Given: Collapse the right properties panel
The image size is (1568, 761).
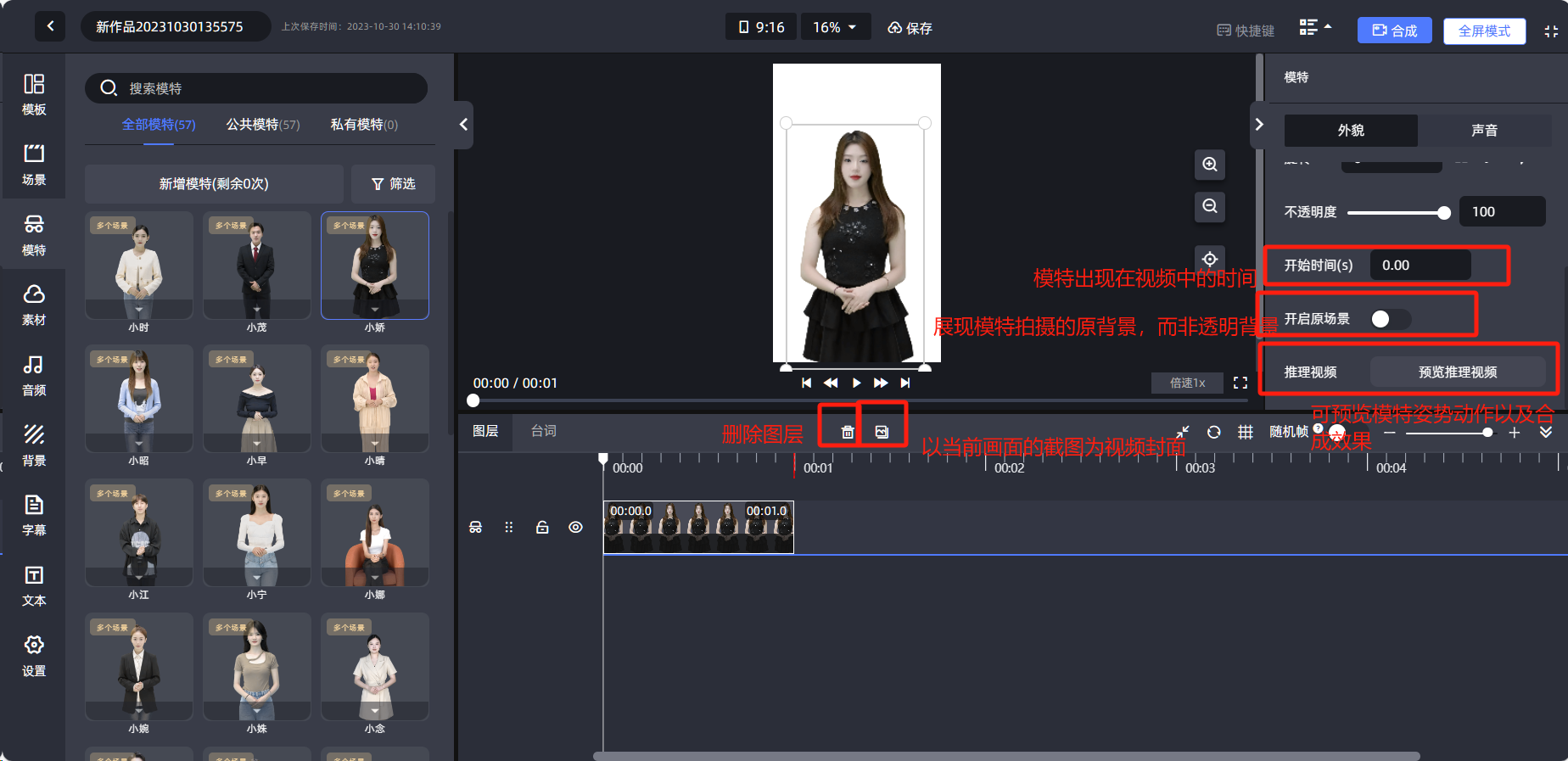Looking at the screenshot, I should point(1259,125).
